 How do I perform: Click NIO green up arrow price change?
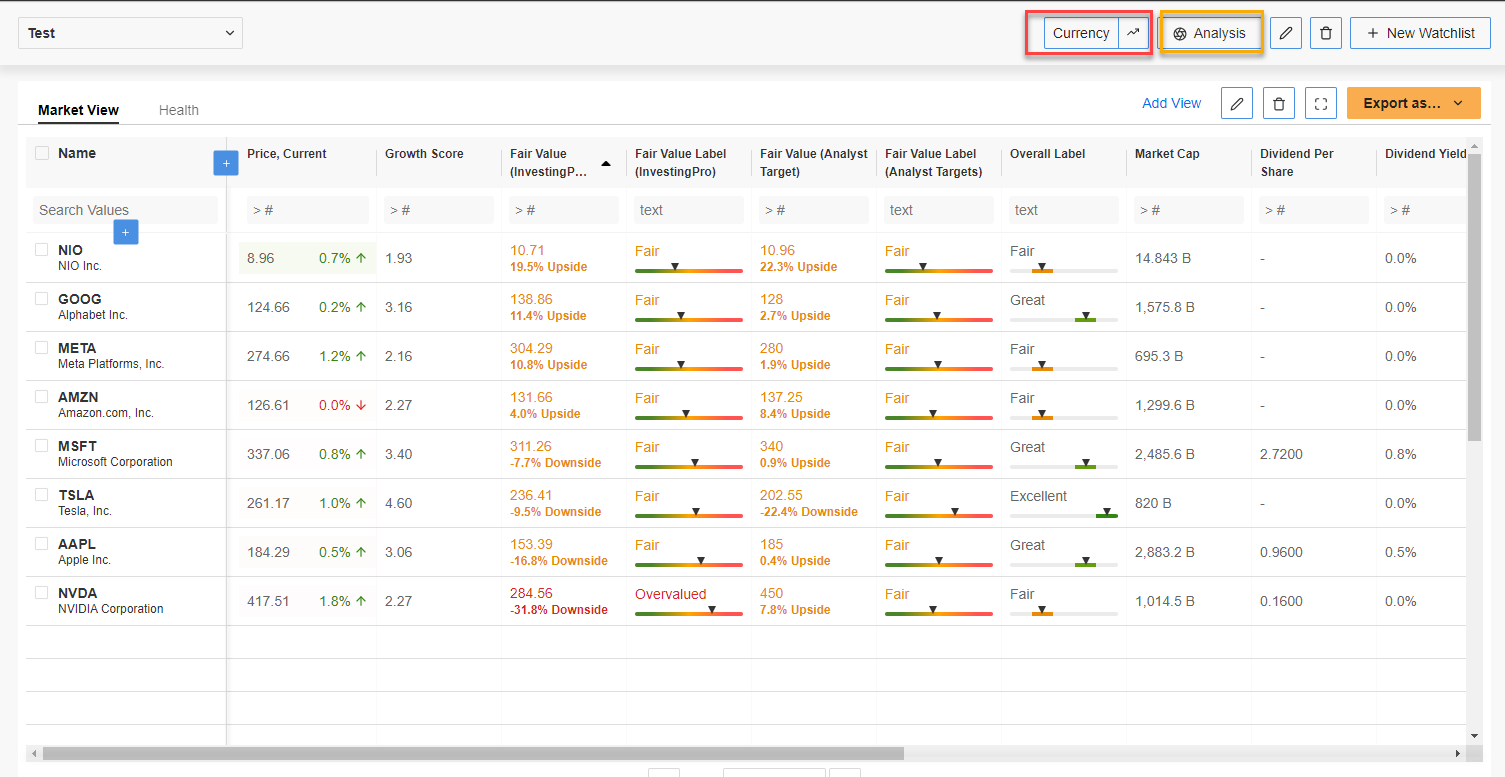(x=361, y=258)
